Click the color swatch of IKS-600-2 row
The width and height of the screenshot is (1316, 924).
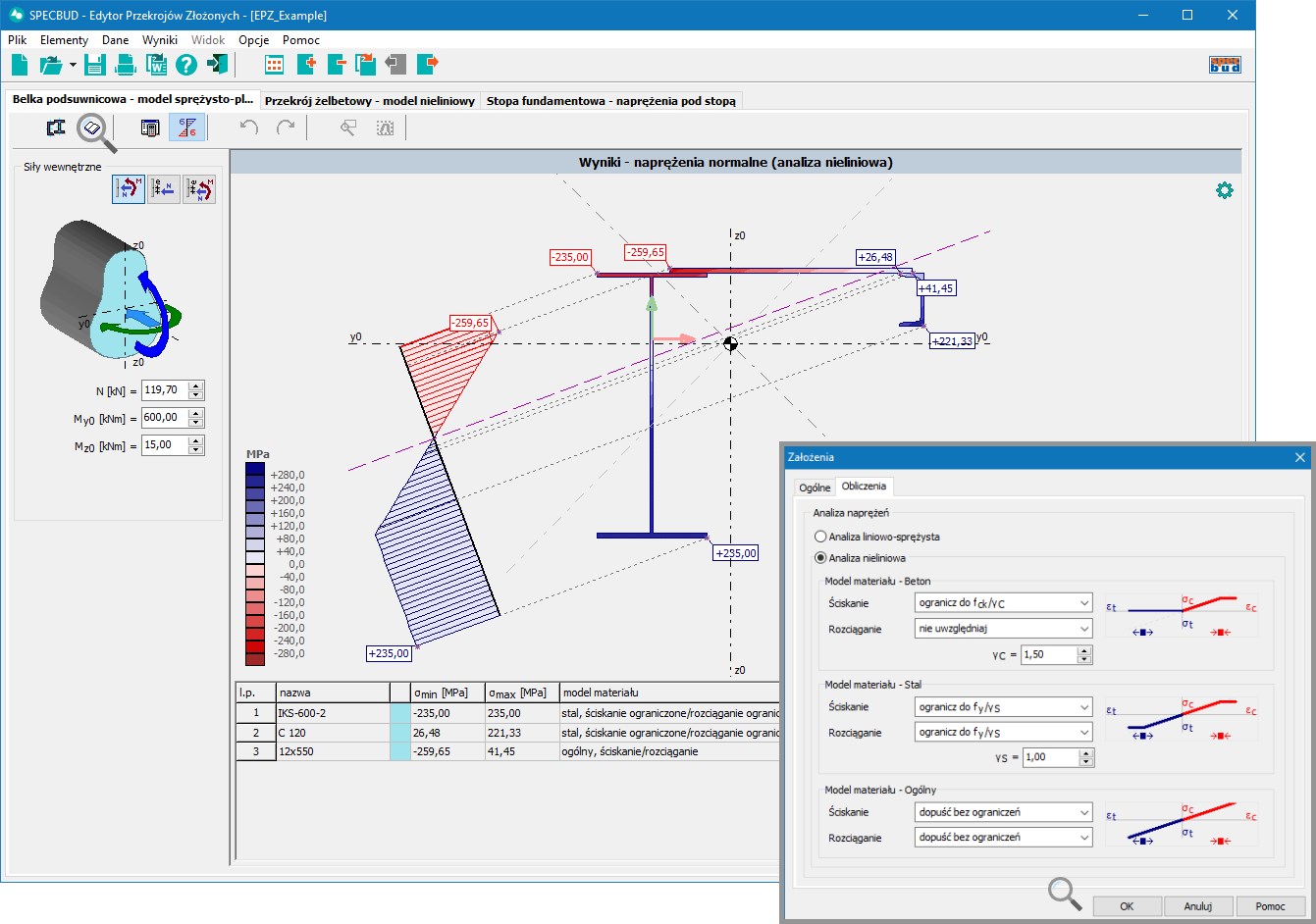click(x=399, y=713)
